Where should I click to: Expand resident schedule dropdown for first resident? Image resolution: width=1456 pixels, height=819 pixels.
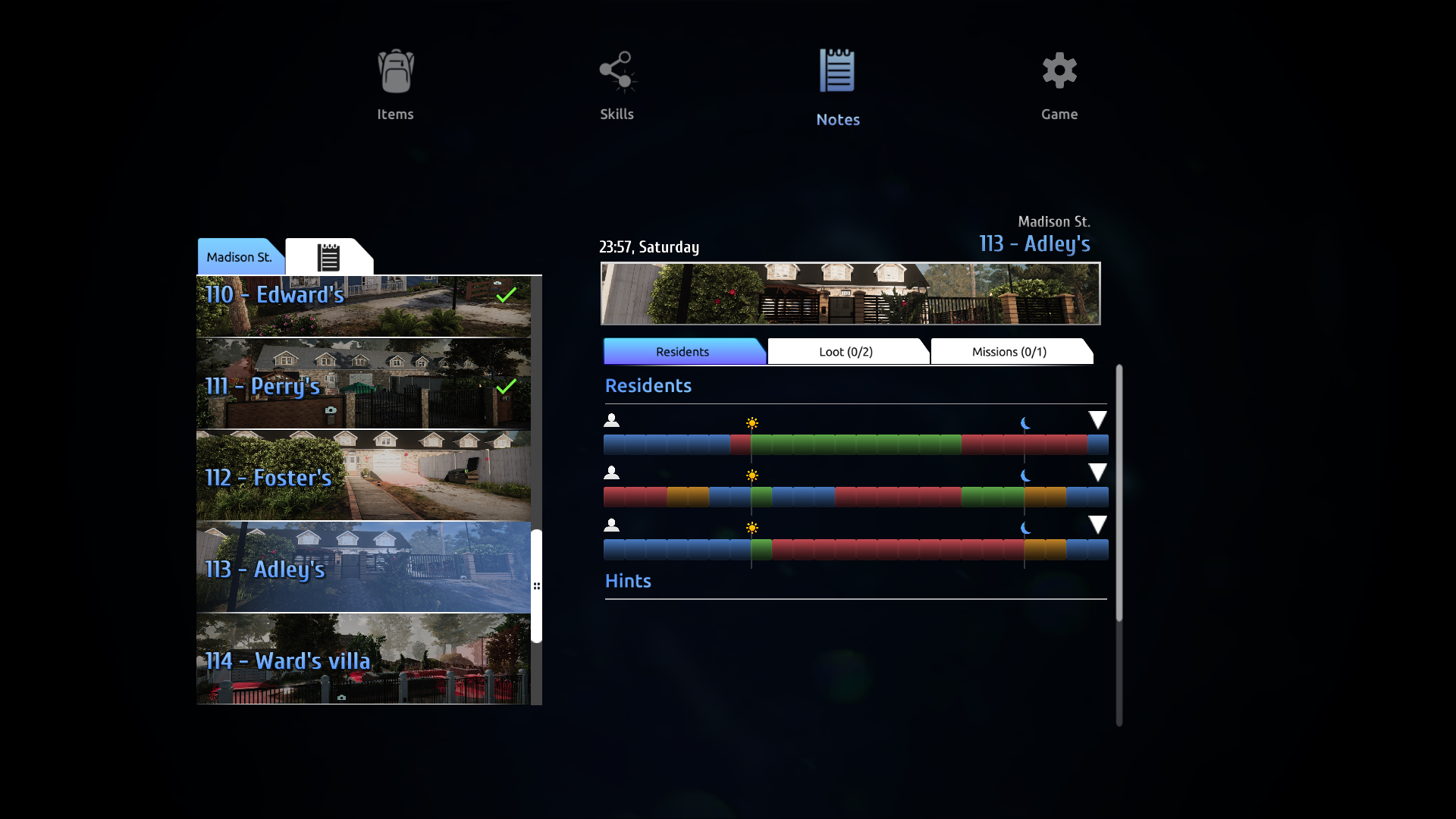pyautogui.click(x=1096, y=420)
